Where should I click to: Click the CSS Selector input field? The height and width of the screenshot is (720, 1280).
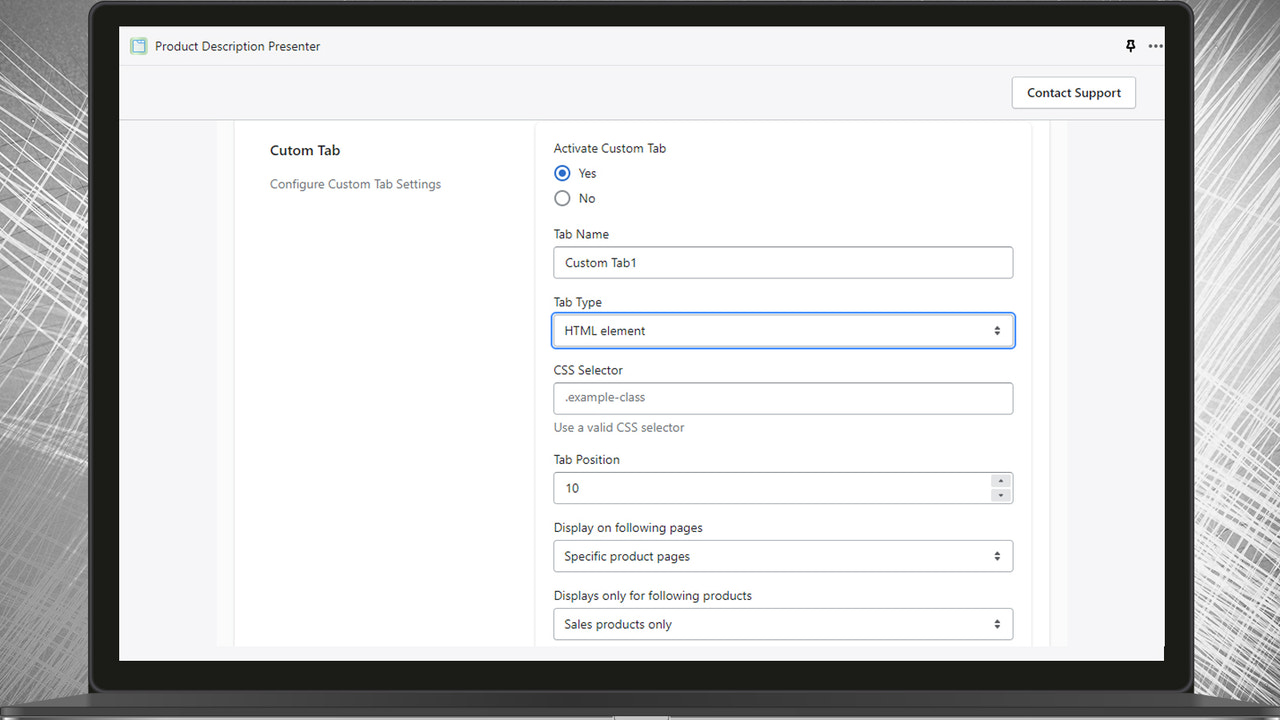coord(783,398)
